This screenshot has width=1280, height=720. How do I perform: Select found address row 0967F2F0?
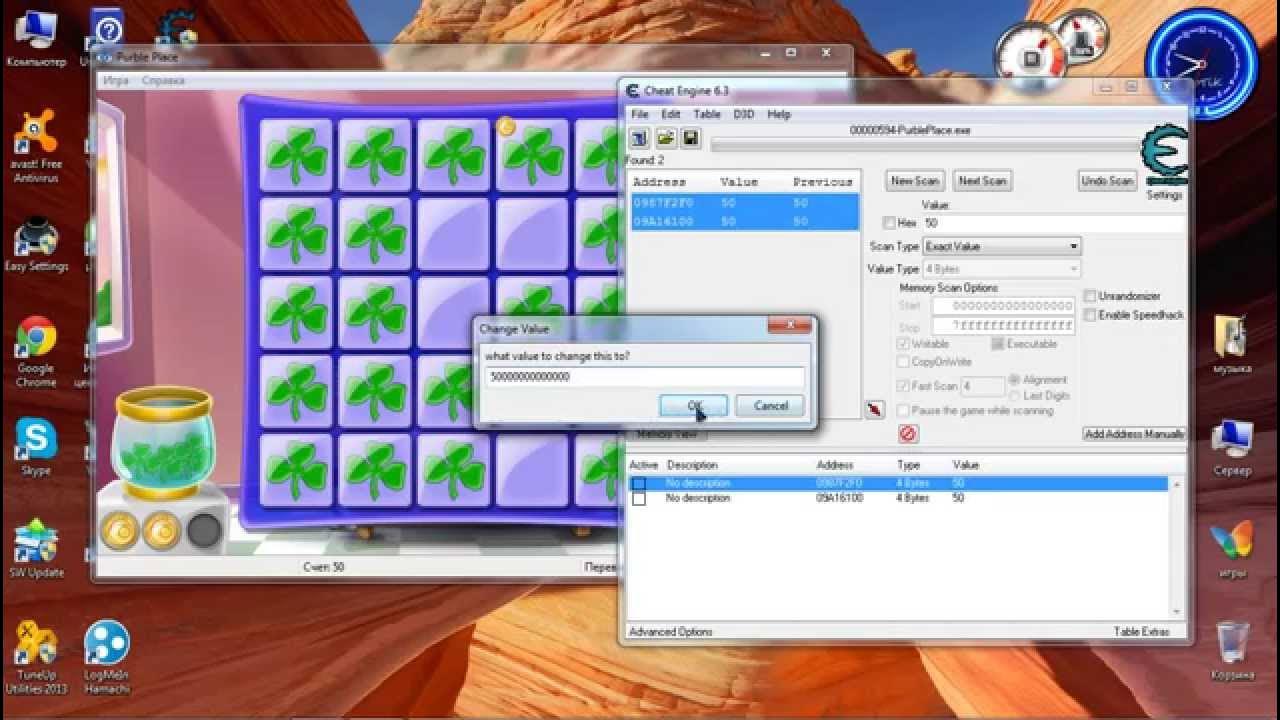click(x=744, y=203)
